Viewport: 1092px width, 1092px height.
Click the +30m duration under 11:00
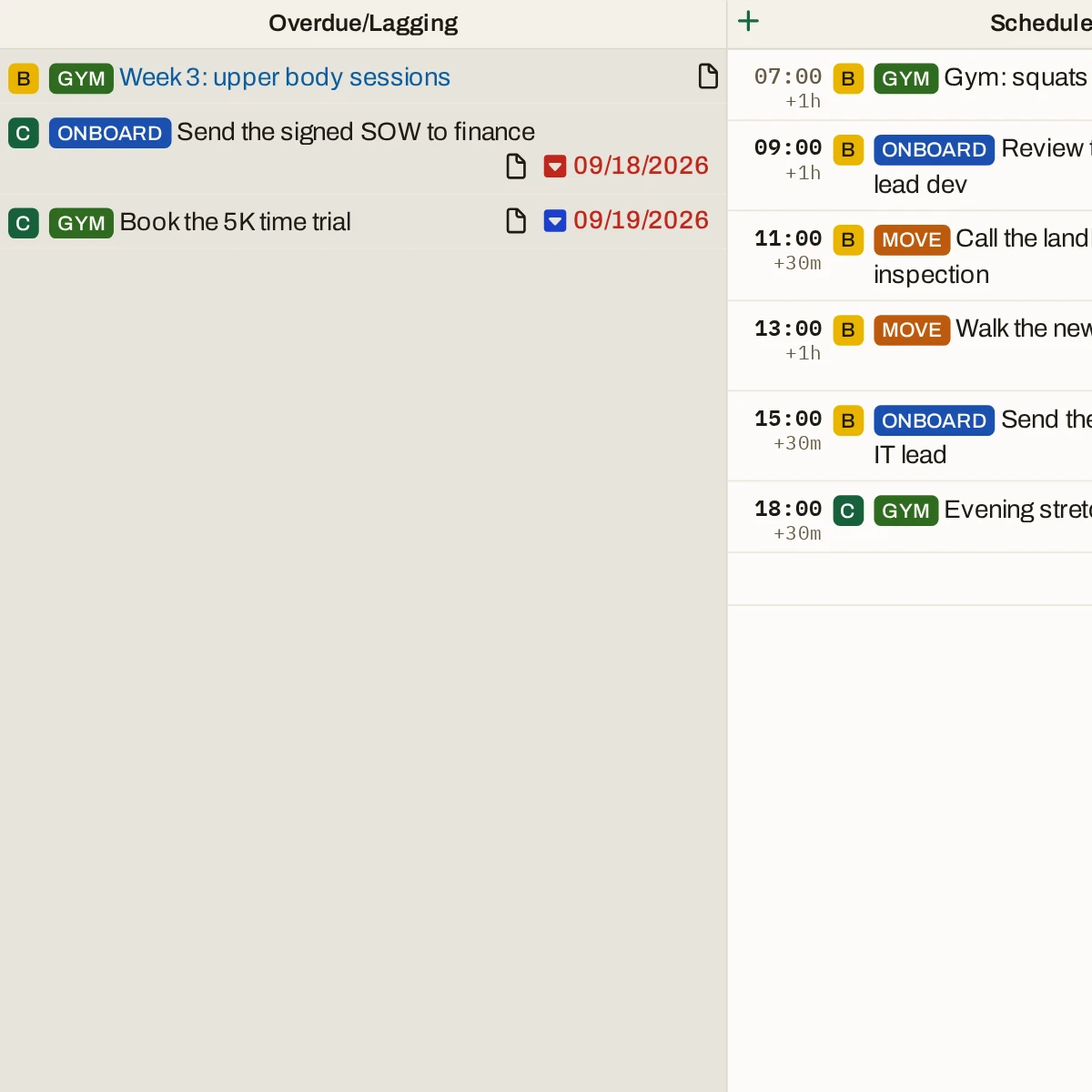[798, 263]
